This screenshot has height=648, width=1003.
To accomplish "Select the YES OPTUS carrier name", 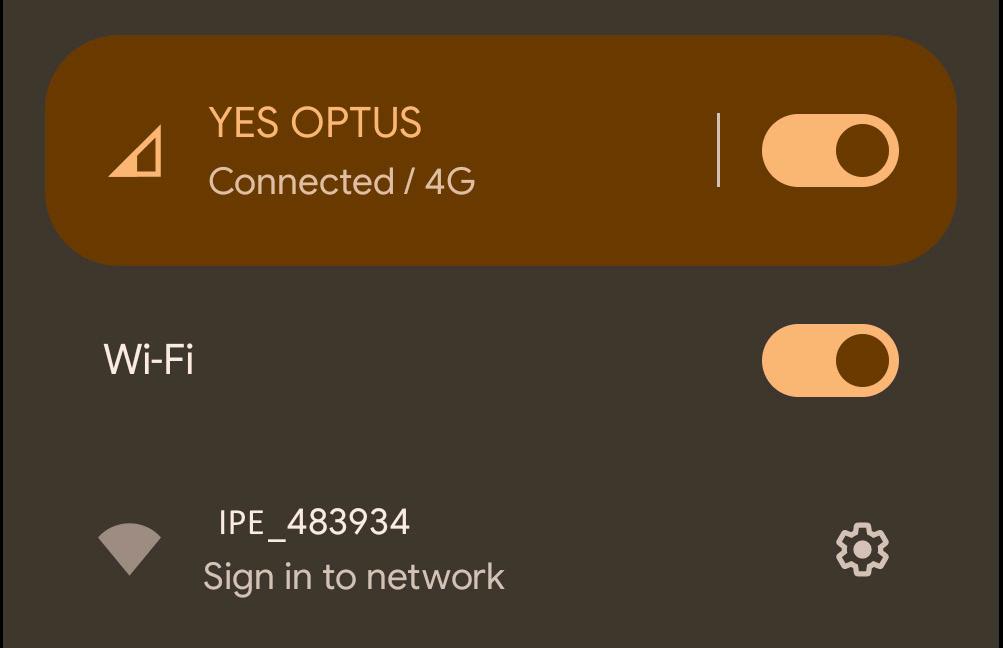I will [315, 122].
